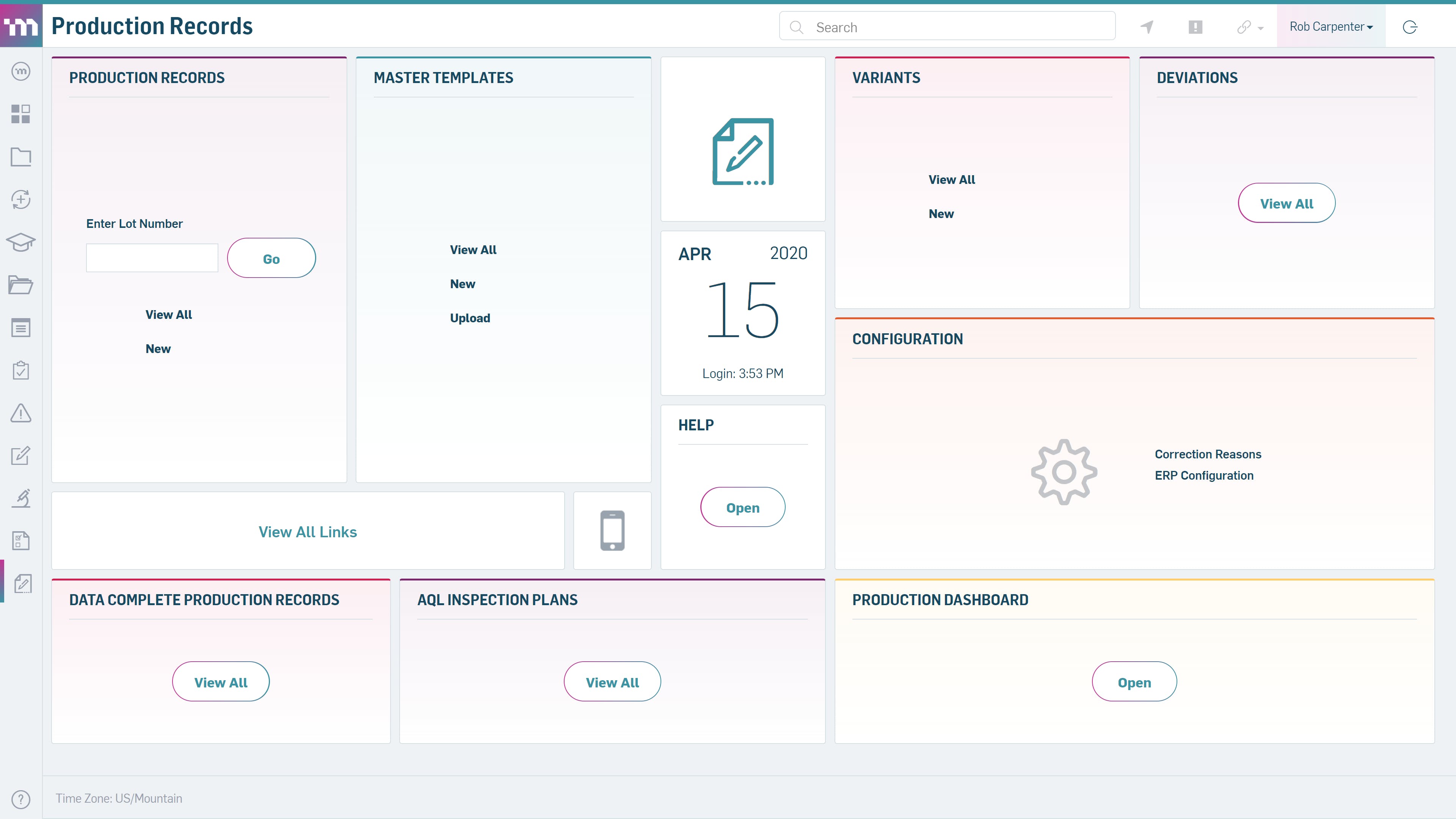Click the mobile phone icon tile
Image resolution: width=1456 pixels, height=819 pixels.
[612, 530]
